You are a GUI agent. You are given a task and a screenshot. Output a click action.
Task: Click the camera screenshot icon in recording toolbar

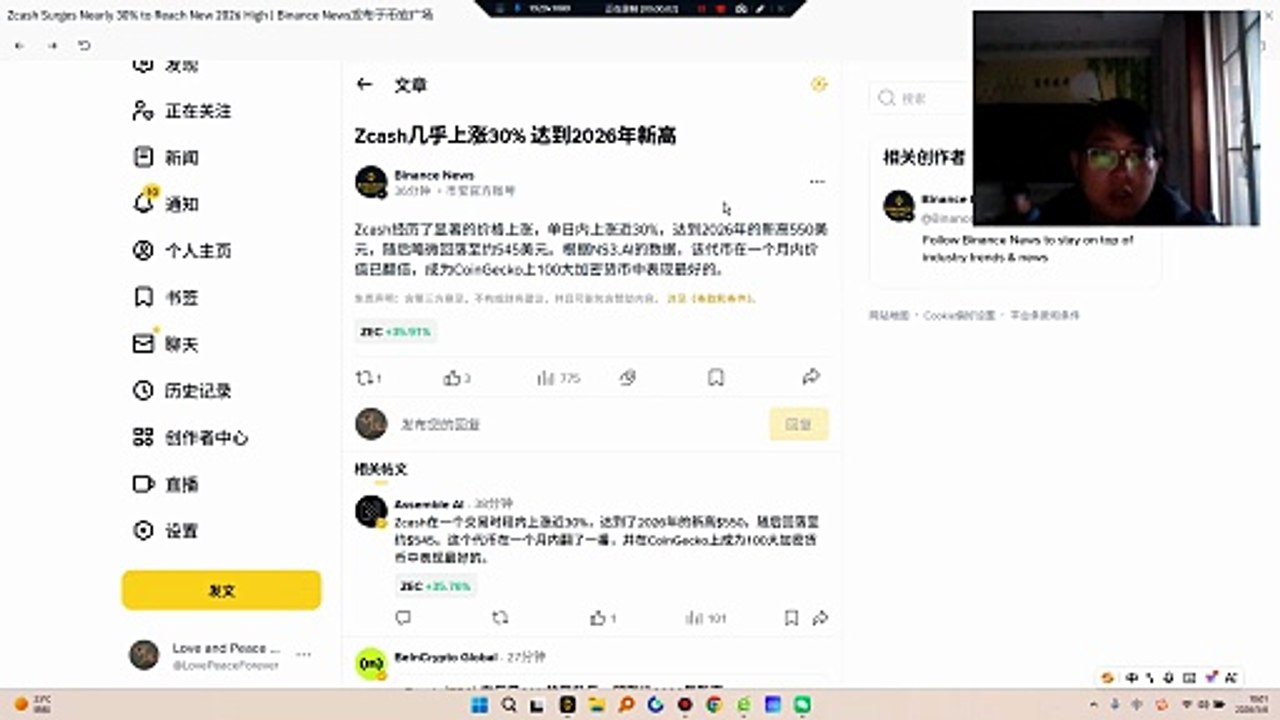741,8
